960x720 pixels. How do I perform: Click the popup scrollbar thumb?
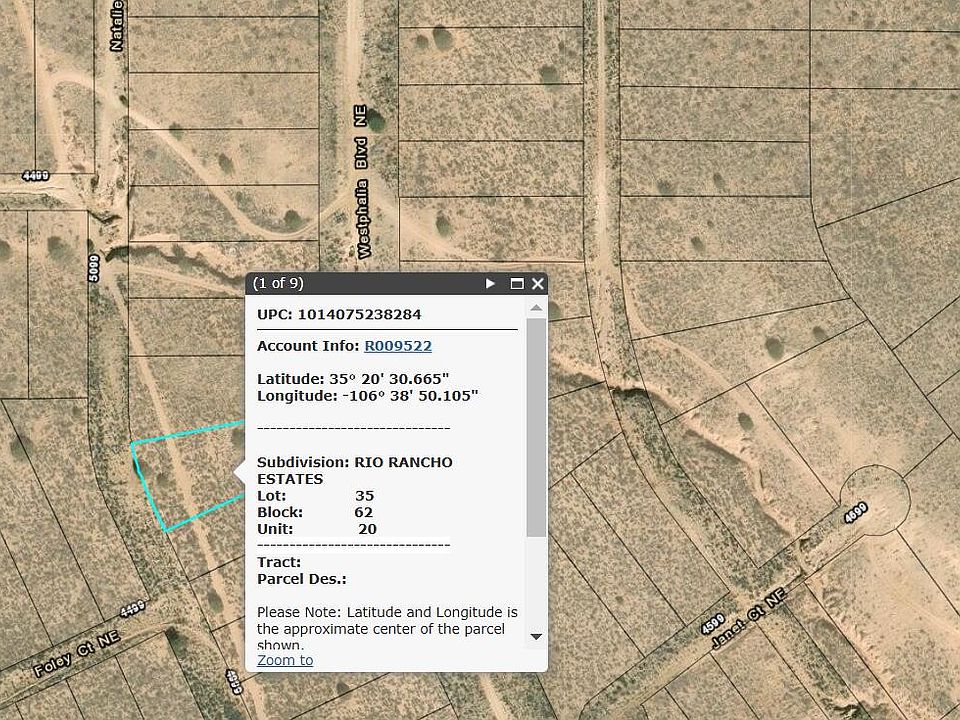click(536, 427)
